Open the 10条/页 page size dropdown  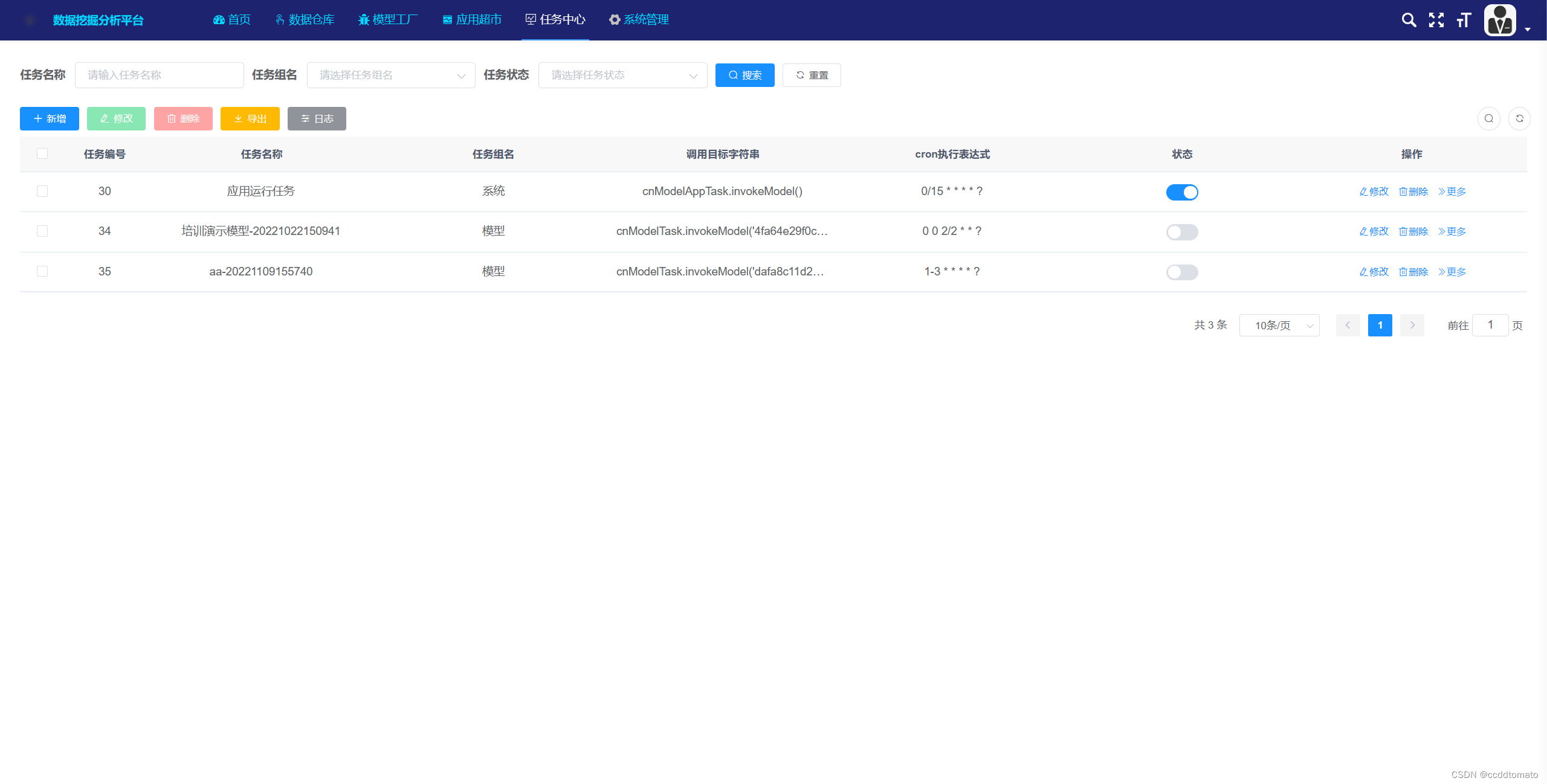(x=1279, y=326)
